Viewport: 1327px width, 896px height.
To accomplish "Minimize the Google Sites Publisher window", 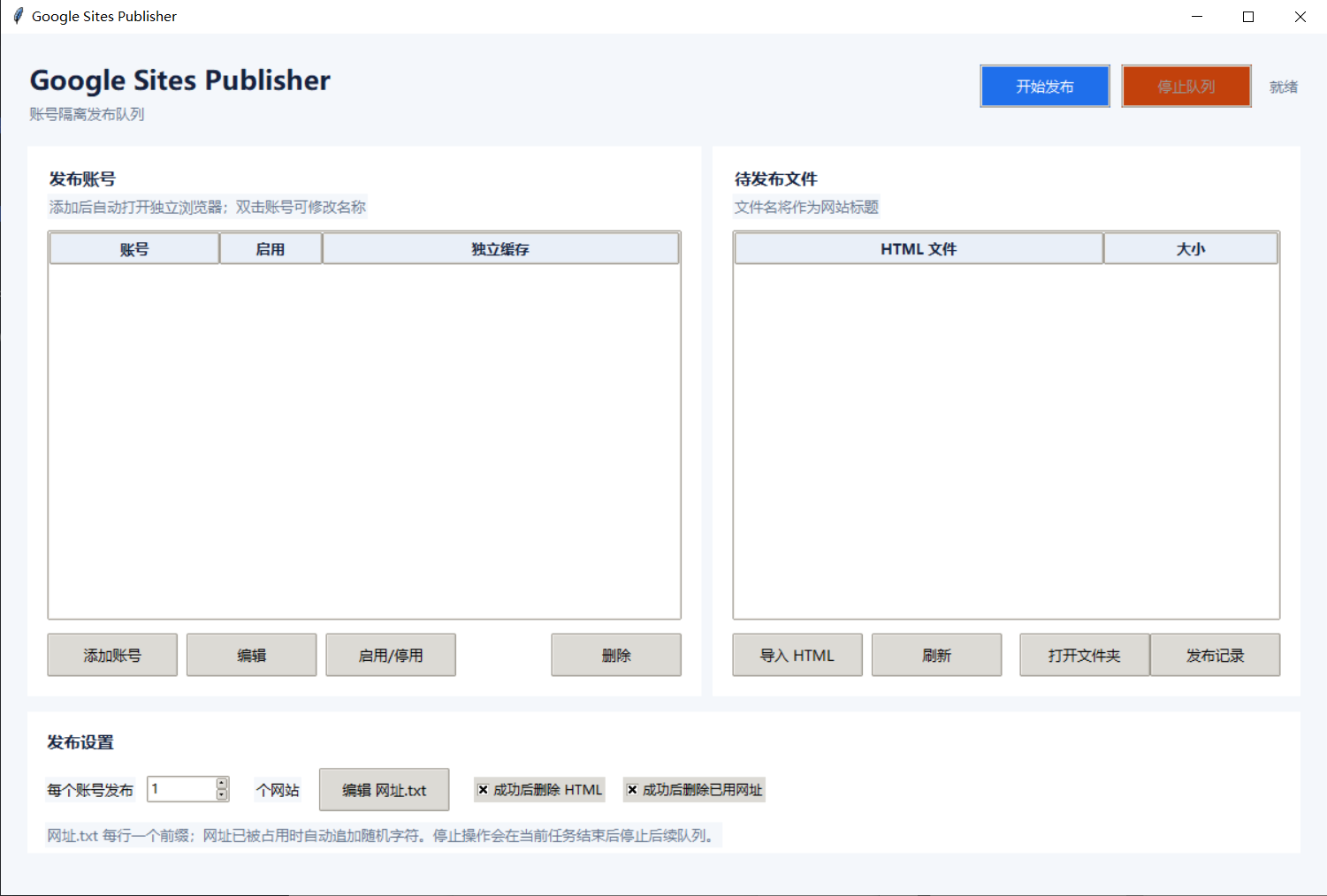I will 1197,16.
